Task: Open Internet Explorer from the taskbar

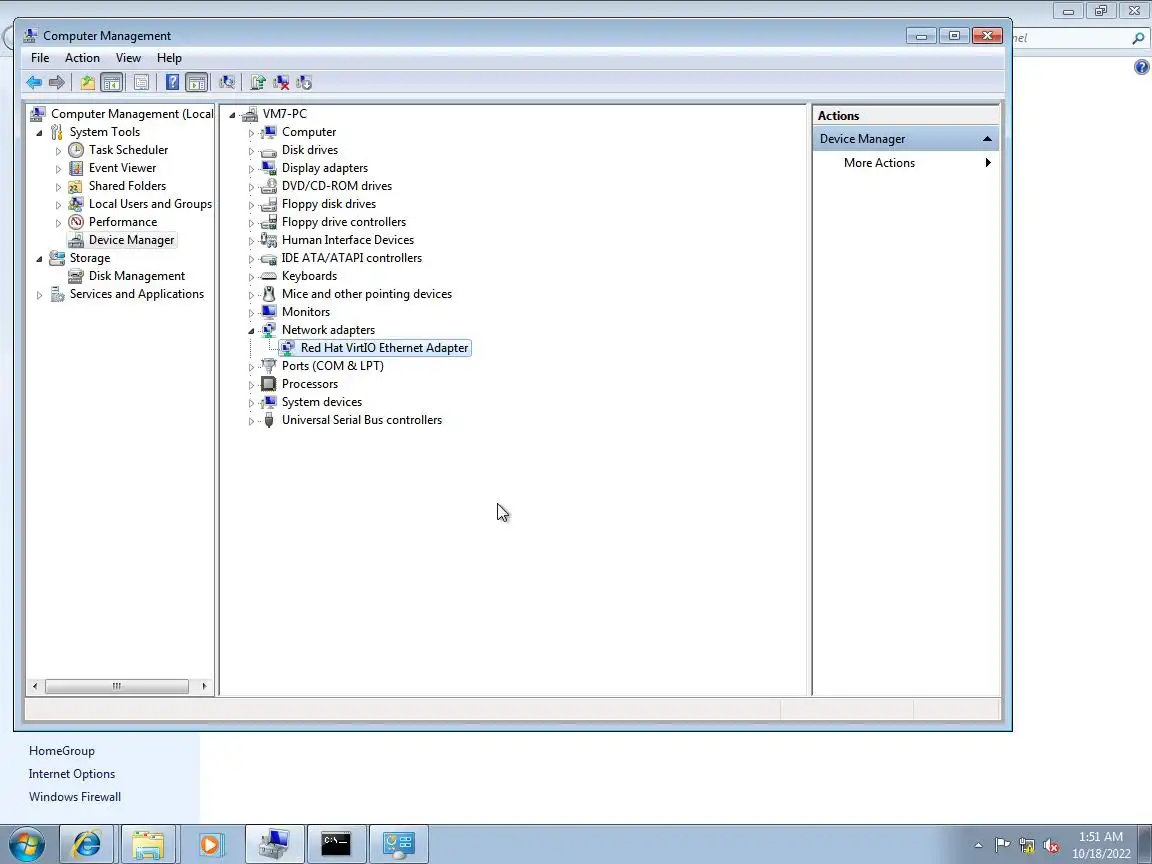Action: point(86,844)
